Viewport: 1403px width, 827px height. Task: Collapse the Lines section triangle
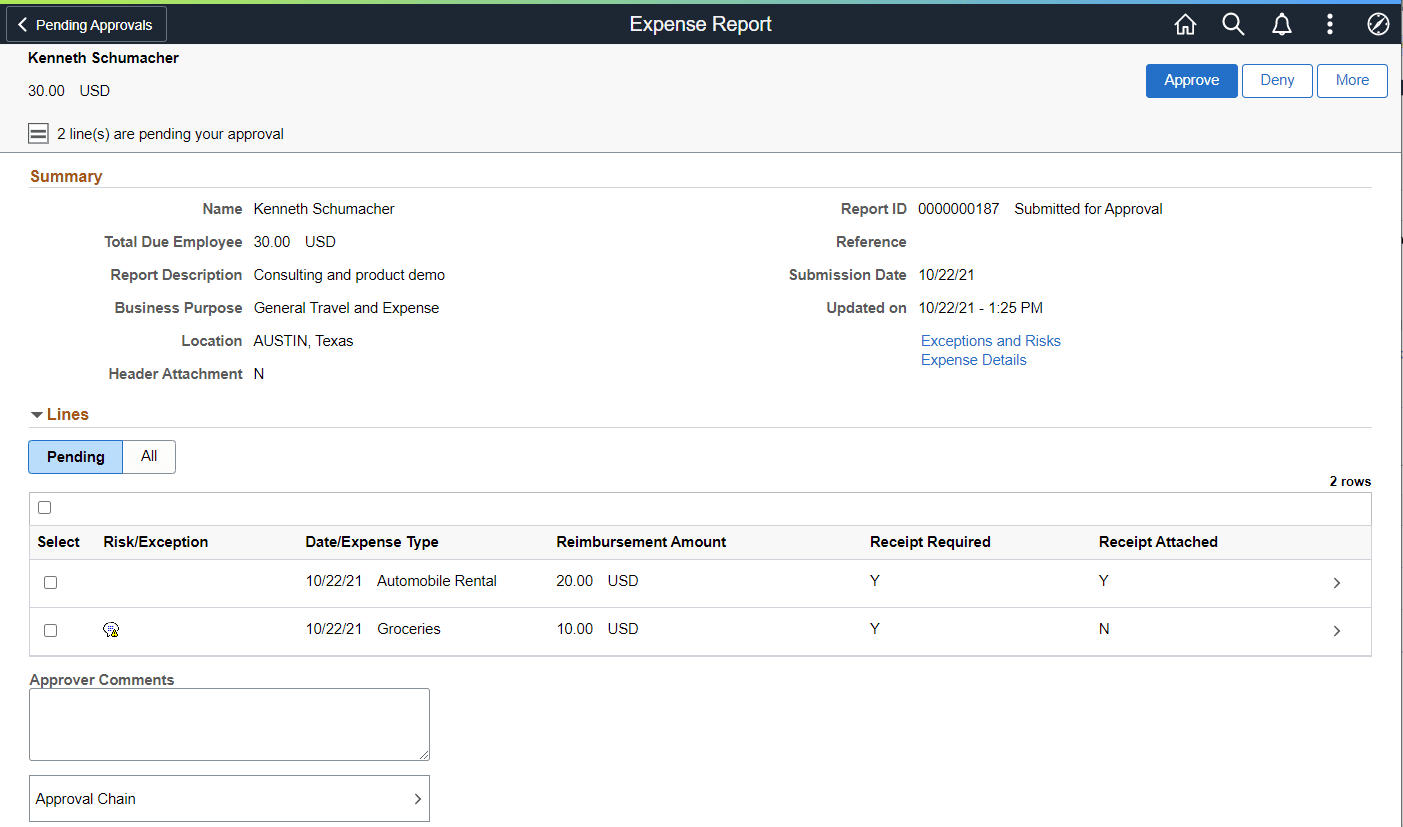point(37,413)
